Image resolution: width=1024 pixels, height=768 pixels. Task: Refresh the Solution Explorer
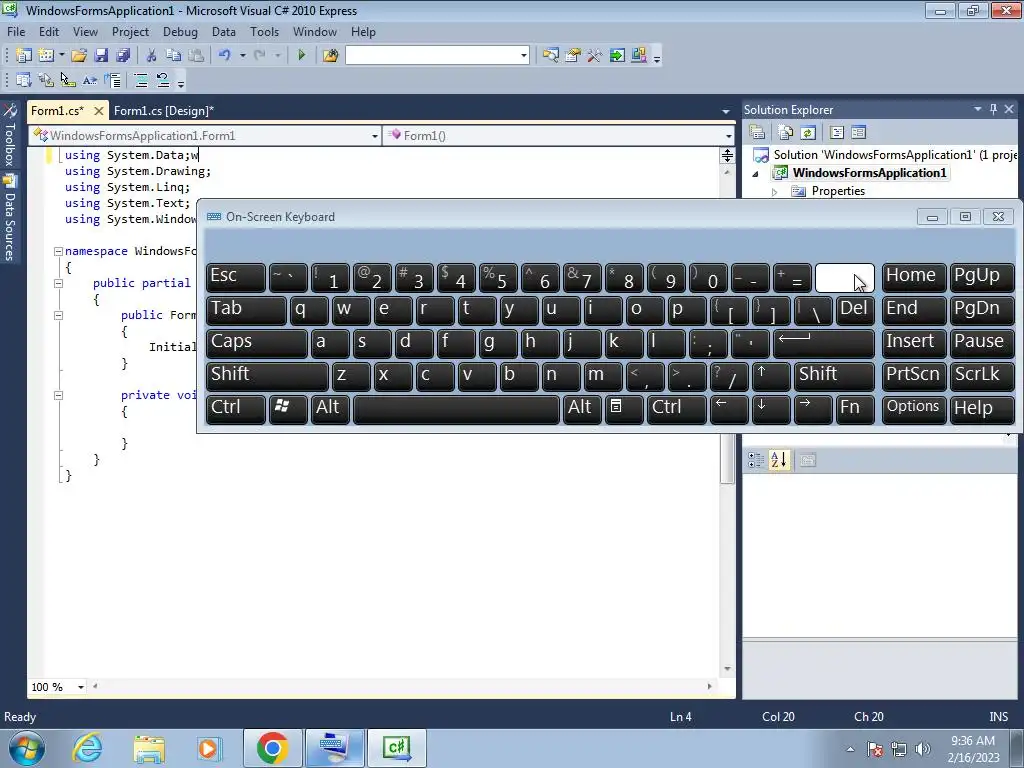tap(808, 133)
